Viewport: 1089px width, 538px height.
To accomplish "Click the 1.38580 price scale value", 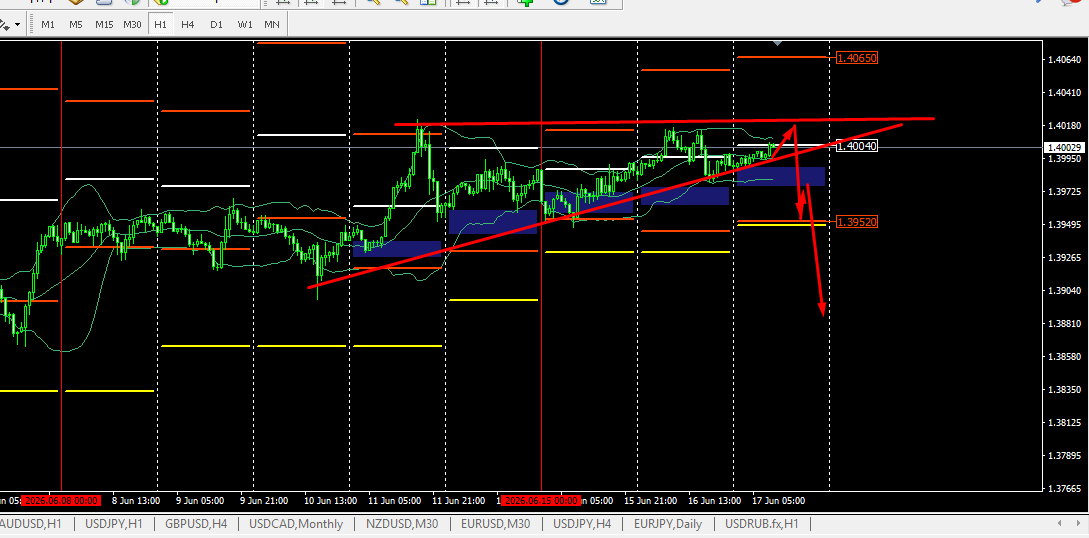I will point(1066,357).
